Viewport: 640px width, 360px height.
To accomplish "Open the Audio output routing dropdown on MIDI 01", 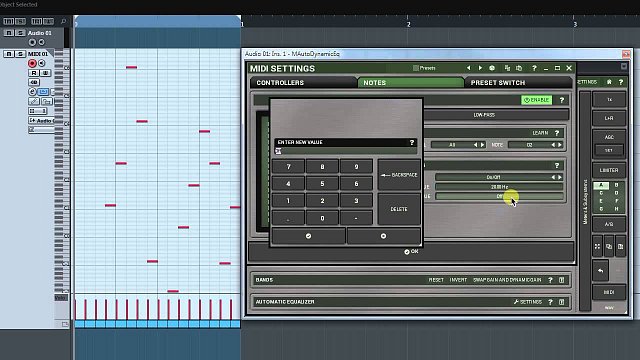I will click(41, 120).
